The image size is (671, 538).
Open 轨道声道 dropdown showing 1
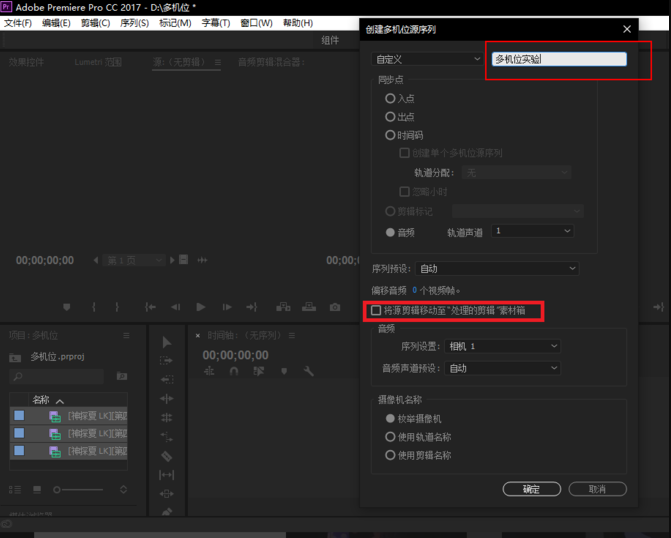coord(532,231)
